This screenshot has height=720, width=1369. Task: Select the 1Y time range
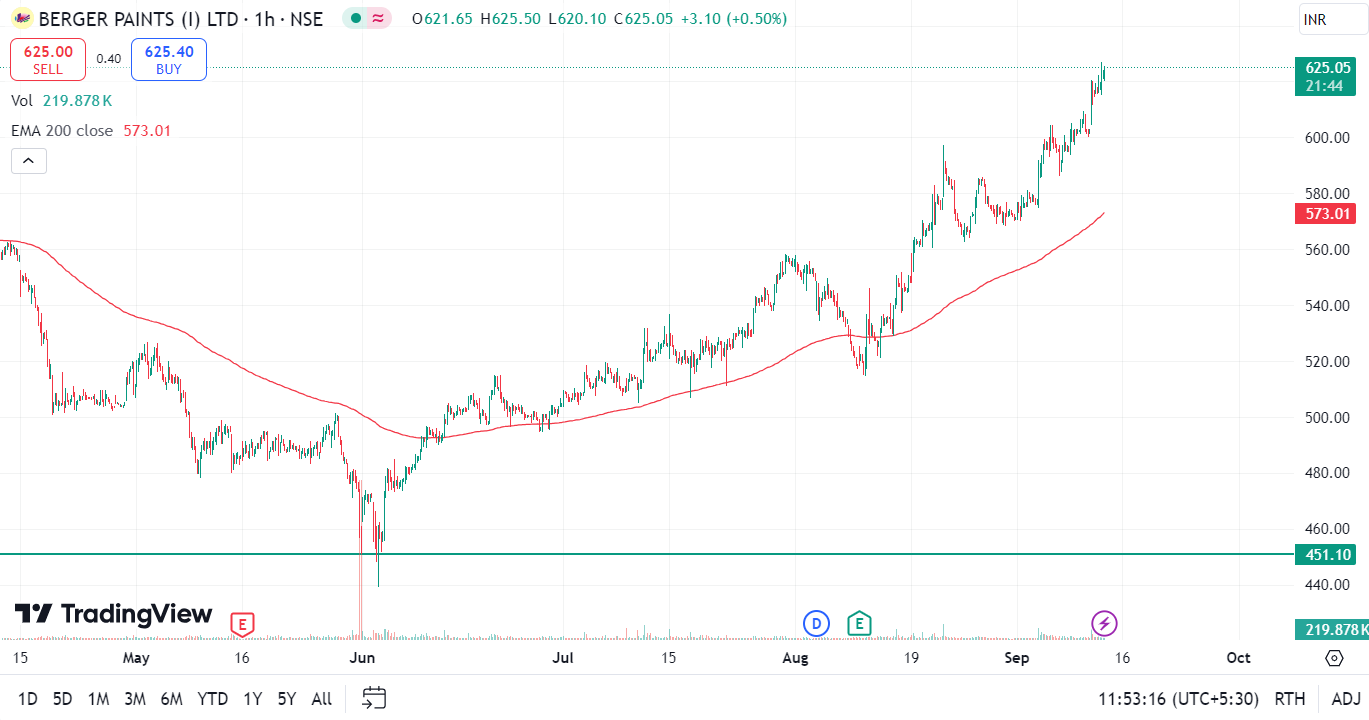253,699
